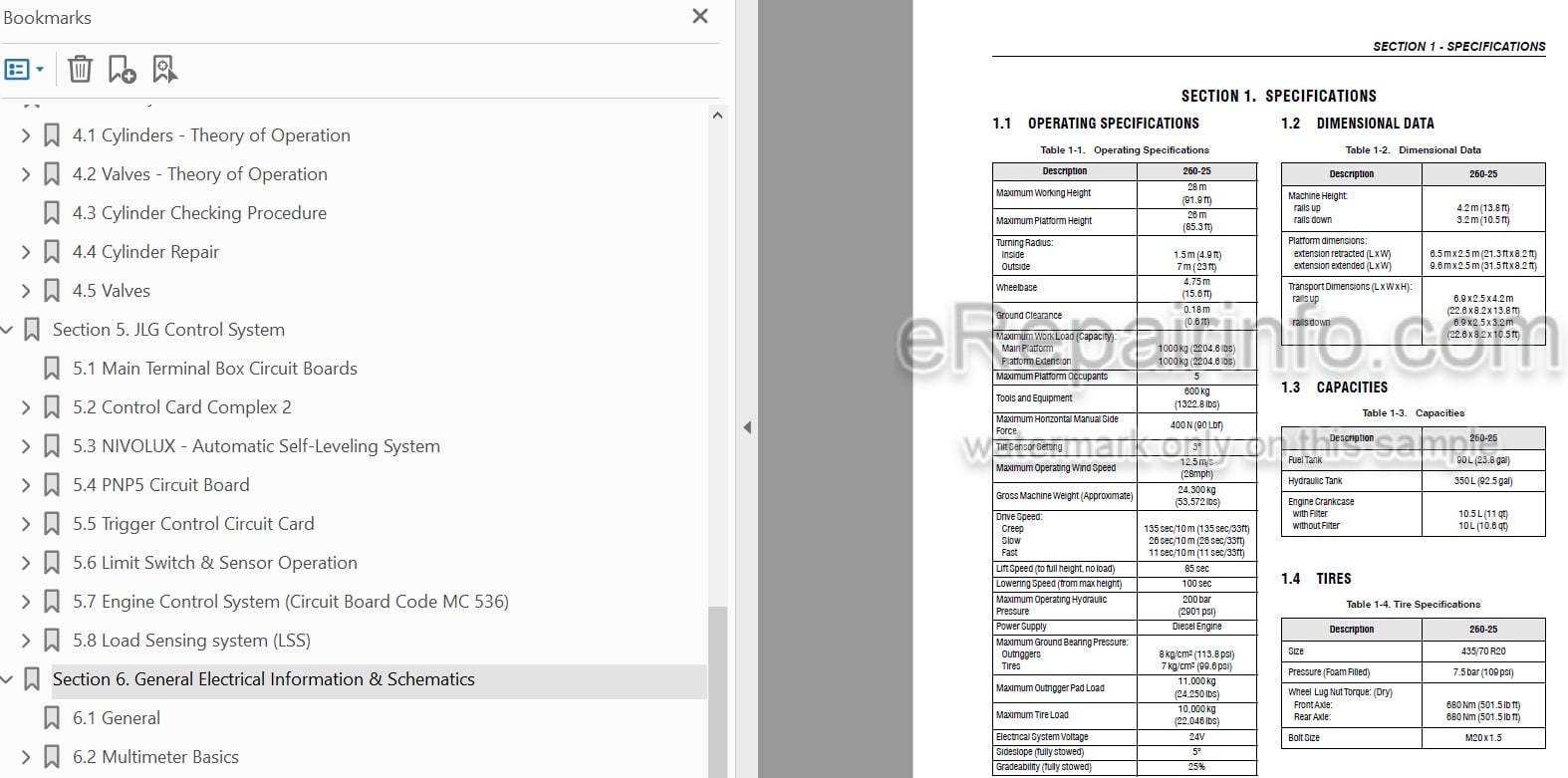This screenshot has width=1568, height=778.
Task: Click the bookmarks panel scroll-up arrow
Action: point(717,116)
